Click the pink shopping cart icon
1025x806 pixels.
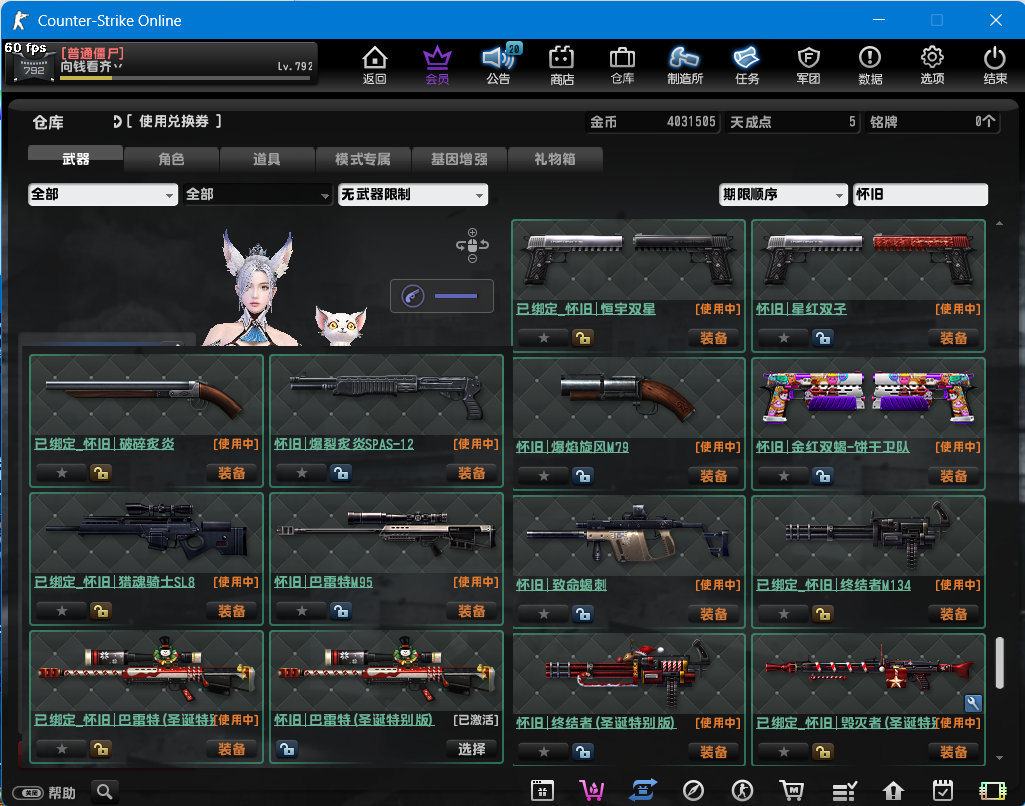point(592,791)
